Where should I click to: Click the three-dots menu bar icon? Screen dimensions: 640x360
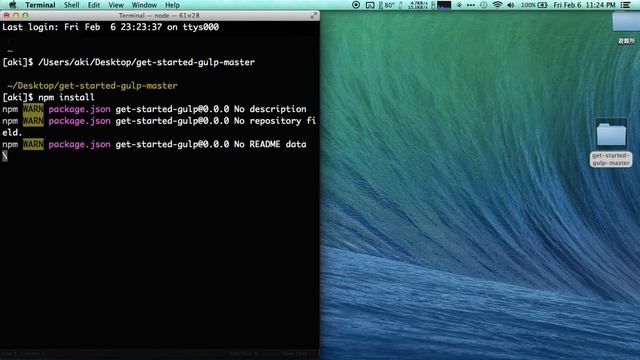pyautogui.click(x=471, y=5)
